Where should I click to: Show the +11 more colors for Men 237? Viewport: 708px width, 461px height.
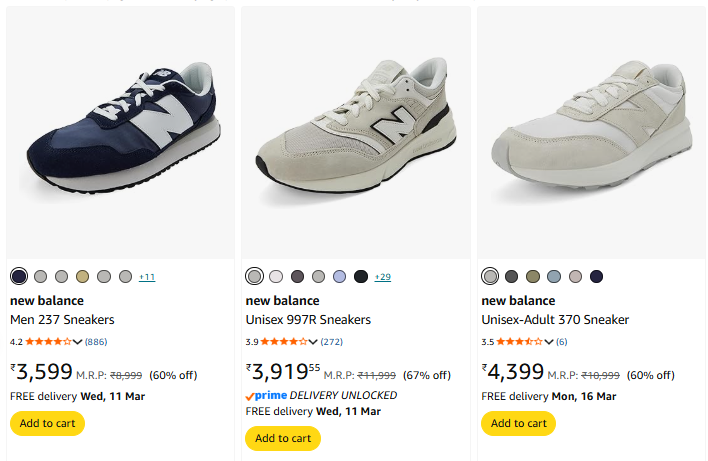tap(147, 276)
